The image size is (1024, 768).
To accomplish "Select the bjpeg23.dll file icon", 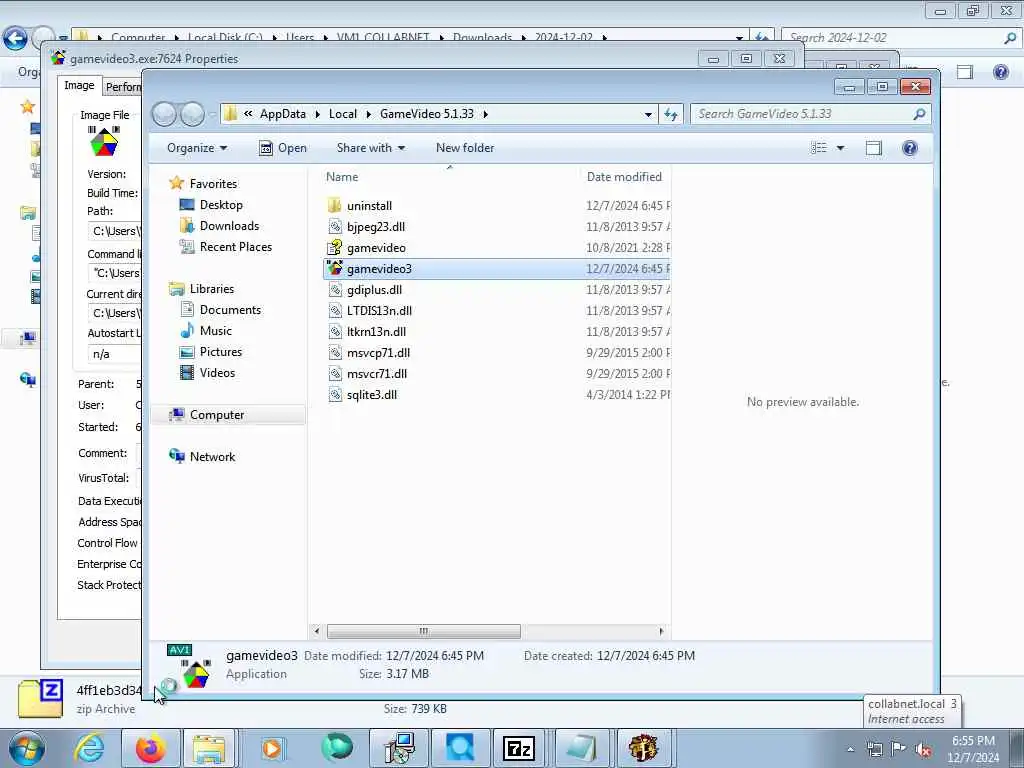I will (334, 227).
